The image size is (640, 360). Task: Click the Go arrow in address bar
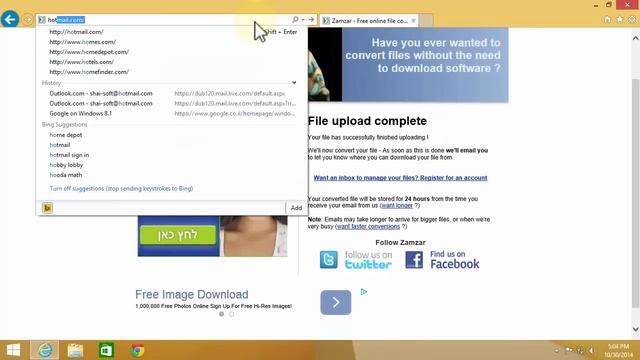pyautogui.click(x=311, y=20)
